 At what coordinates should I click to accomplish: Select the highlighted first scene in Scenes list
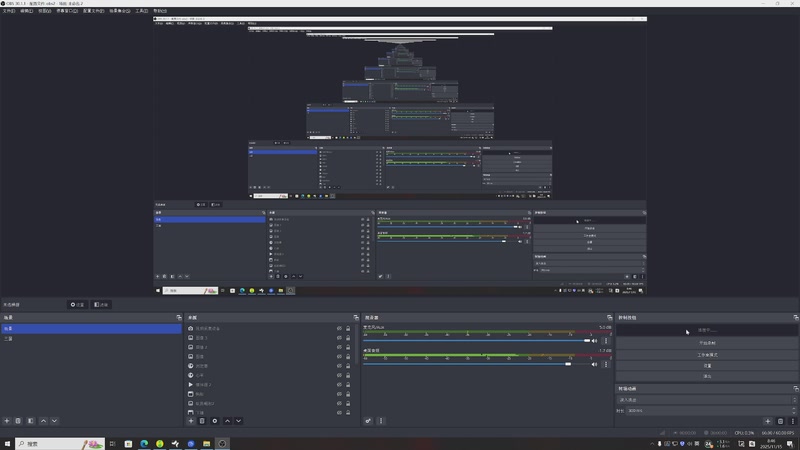[x=91, y=329]
